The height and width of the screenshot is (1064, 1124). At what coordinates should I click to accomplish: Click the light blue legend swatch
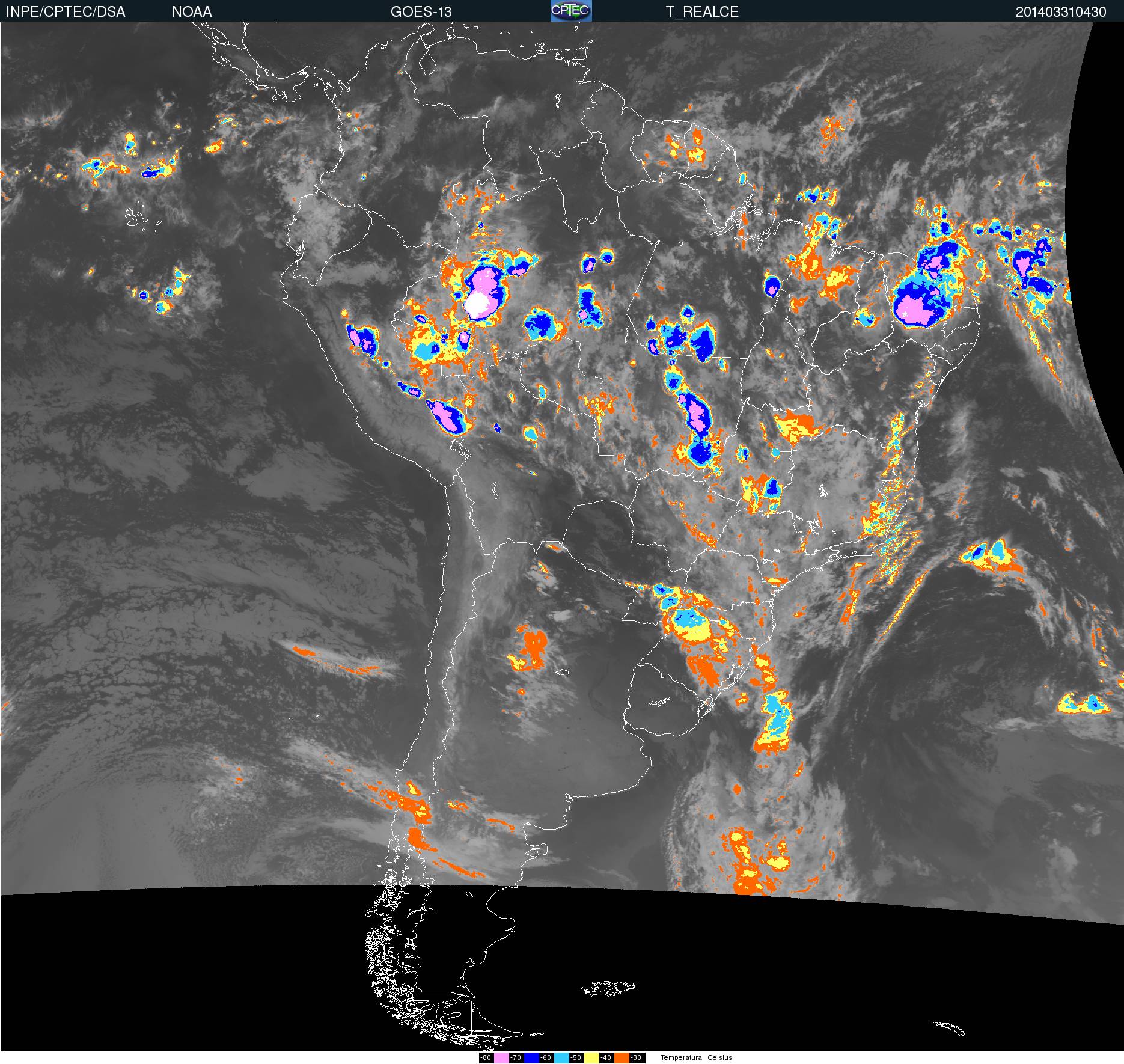click(x=561, y=1058)
